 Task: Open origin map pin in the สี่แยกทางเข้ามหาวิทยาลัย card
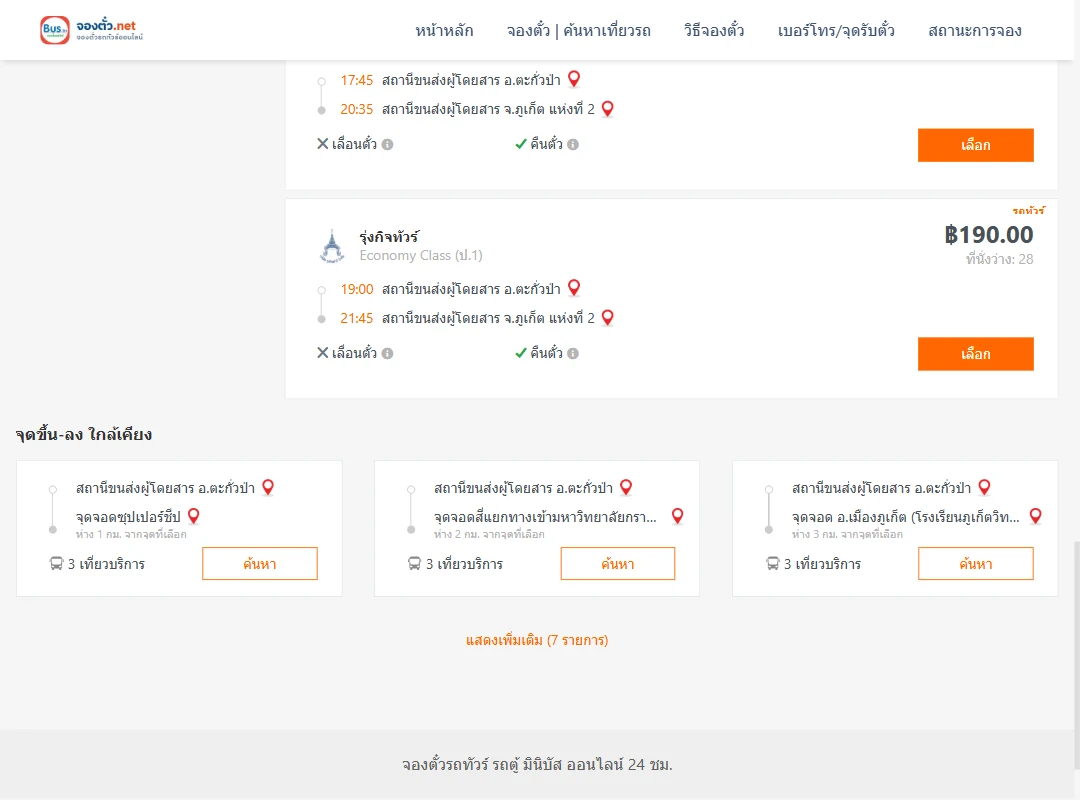626,487
